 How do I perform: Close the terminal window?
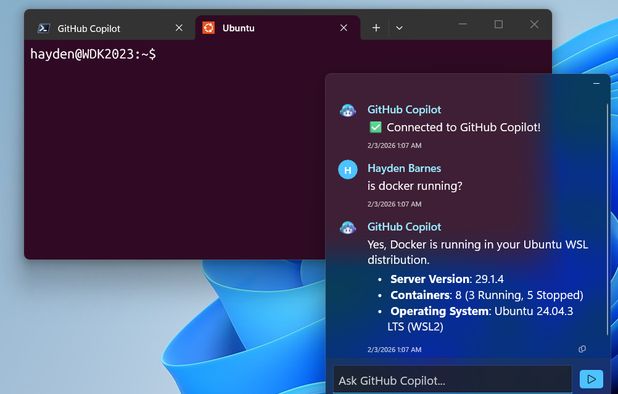pyautogui.click(x=534, y=24)
